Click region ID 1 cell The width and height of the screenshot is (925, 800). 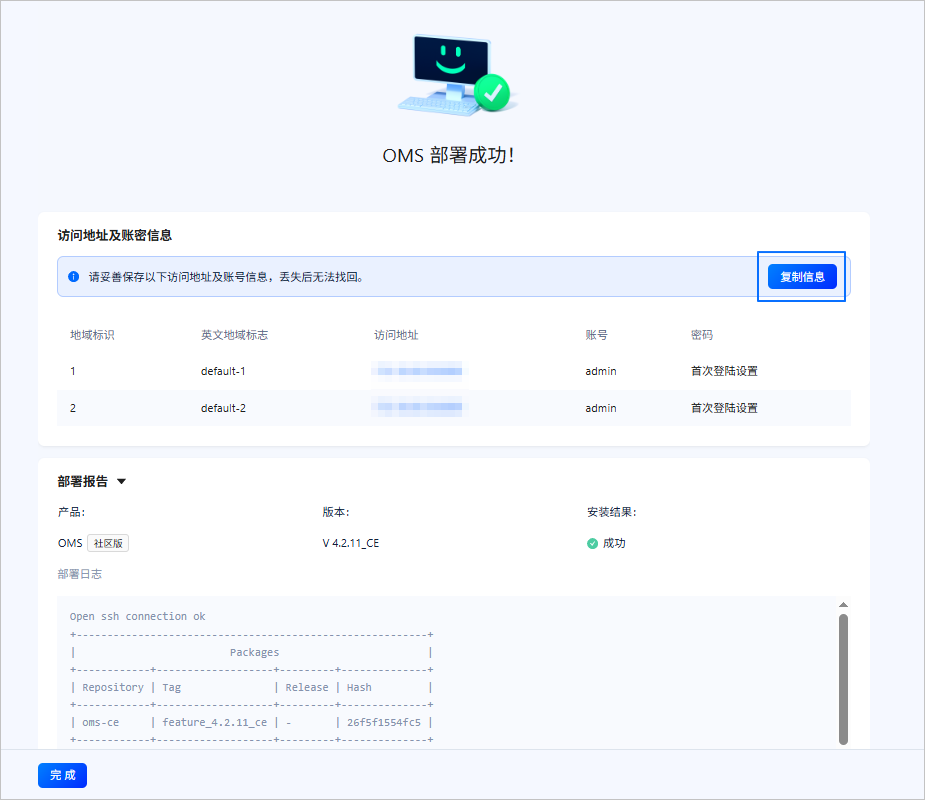73,371
